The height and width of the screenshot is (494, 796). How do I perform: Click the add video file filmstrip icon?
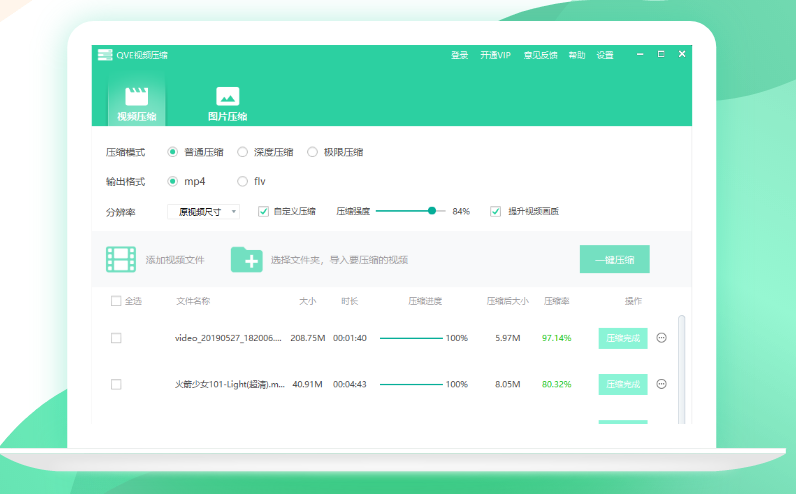click(x=121, y=259)
